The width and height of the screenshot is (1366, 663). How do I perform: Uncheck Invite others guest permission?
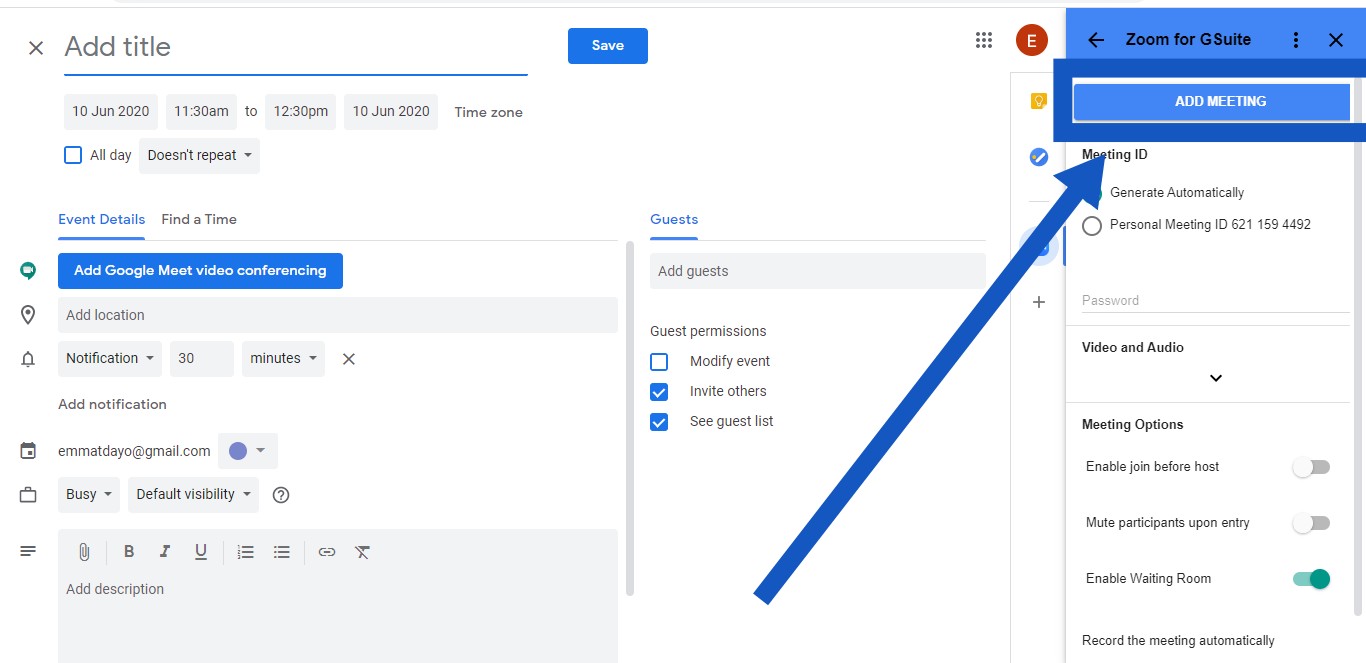(659, 391)
